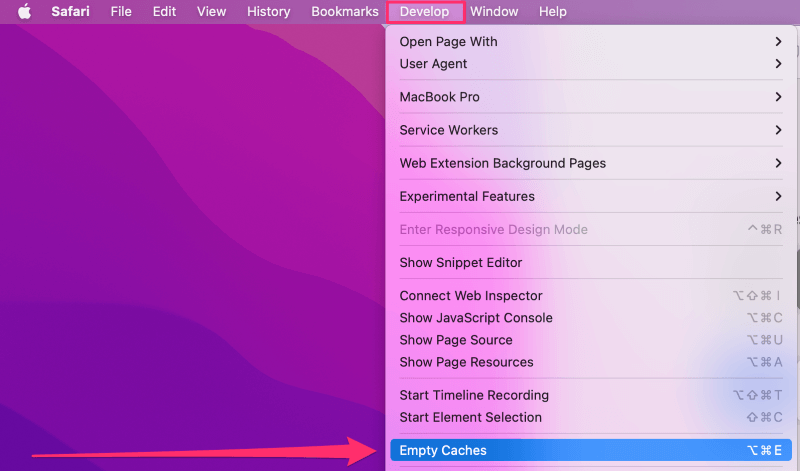Click the Apple logo menu icon
This screenshot has height=471, width=800.
point(24,12)
